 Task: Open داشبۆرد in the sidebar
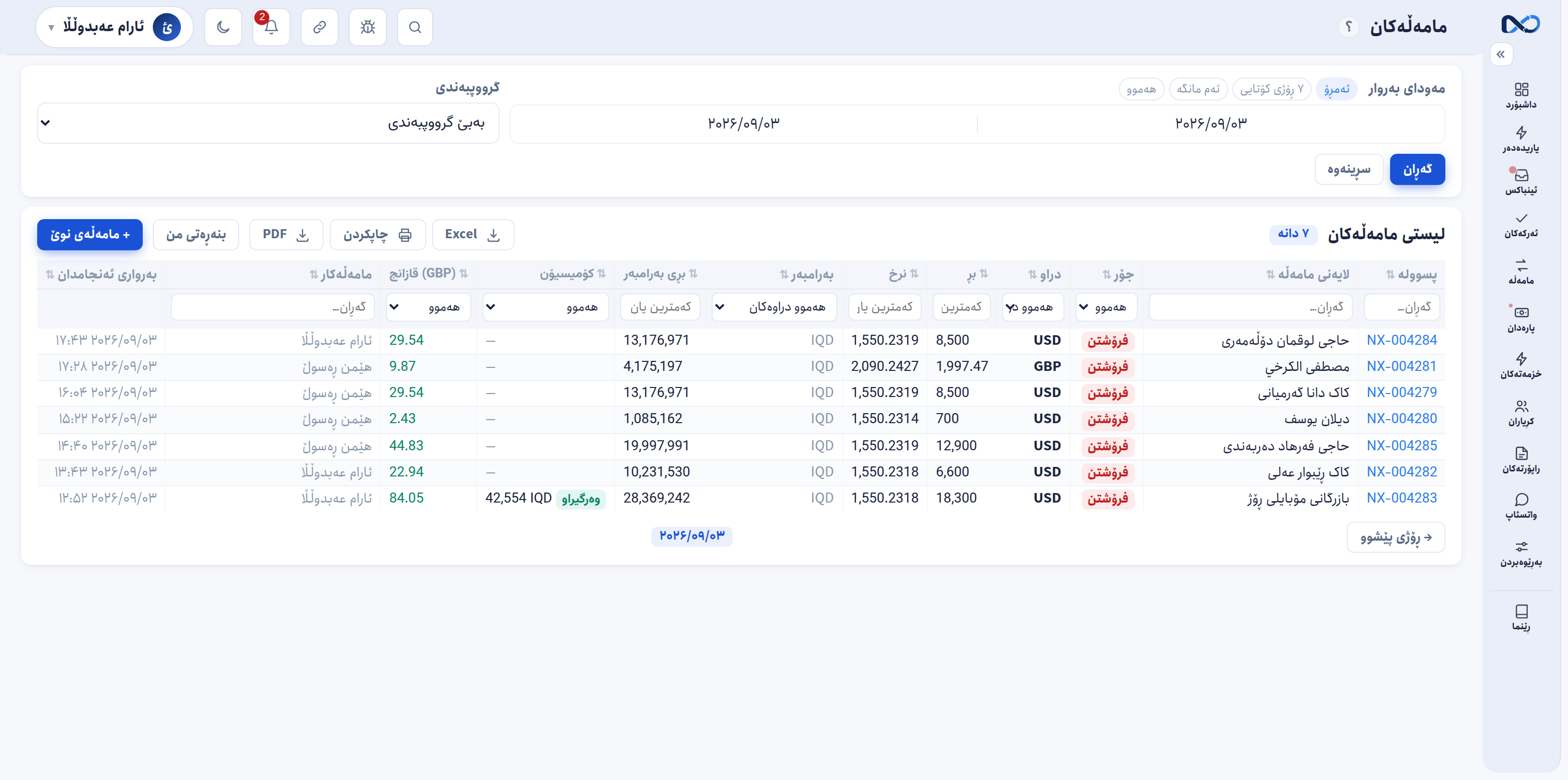coord(1521,95)
